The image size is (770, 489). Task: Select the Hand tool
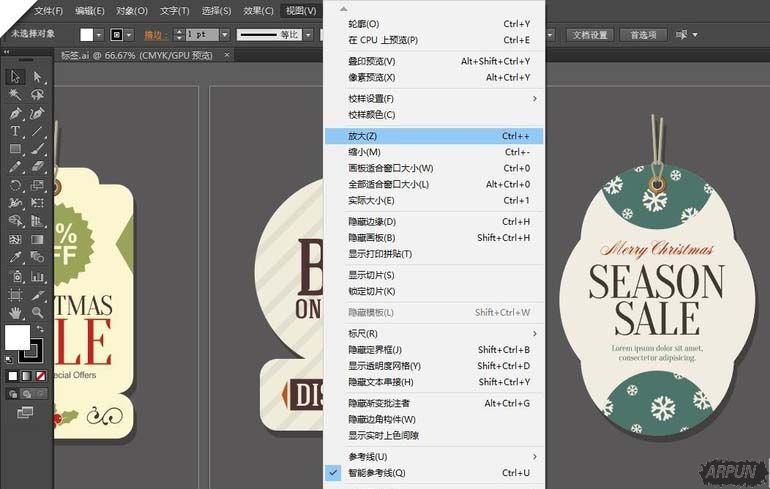pyautogui.click(x=15, y=312)
